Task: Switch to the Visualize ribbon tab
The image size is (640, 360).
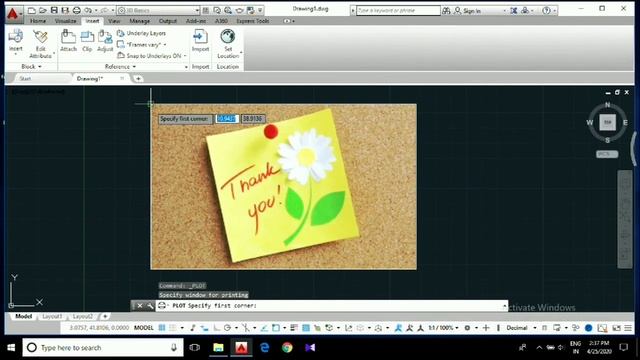Action: [x=65, y=21]
